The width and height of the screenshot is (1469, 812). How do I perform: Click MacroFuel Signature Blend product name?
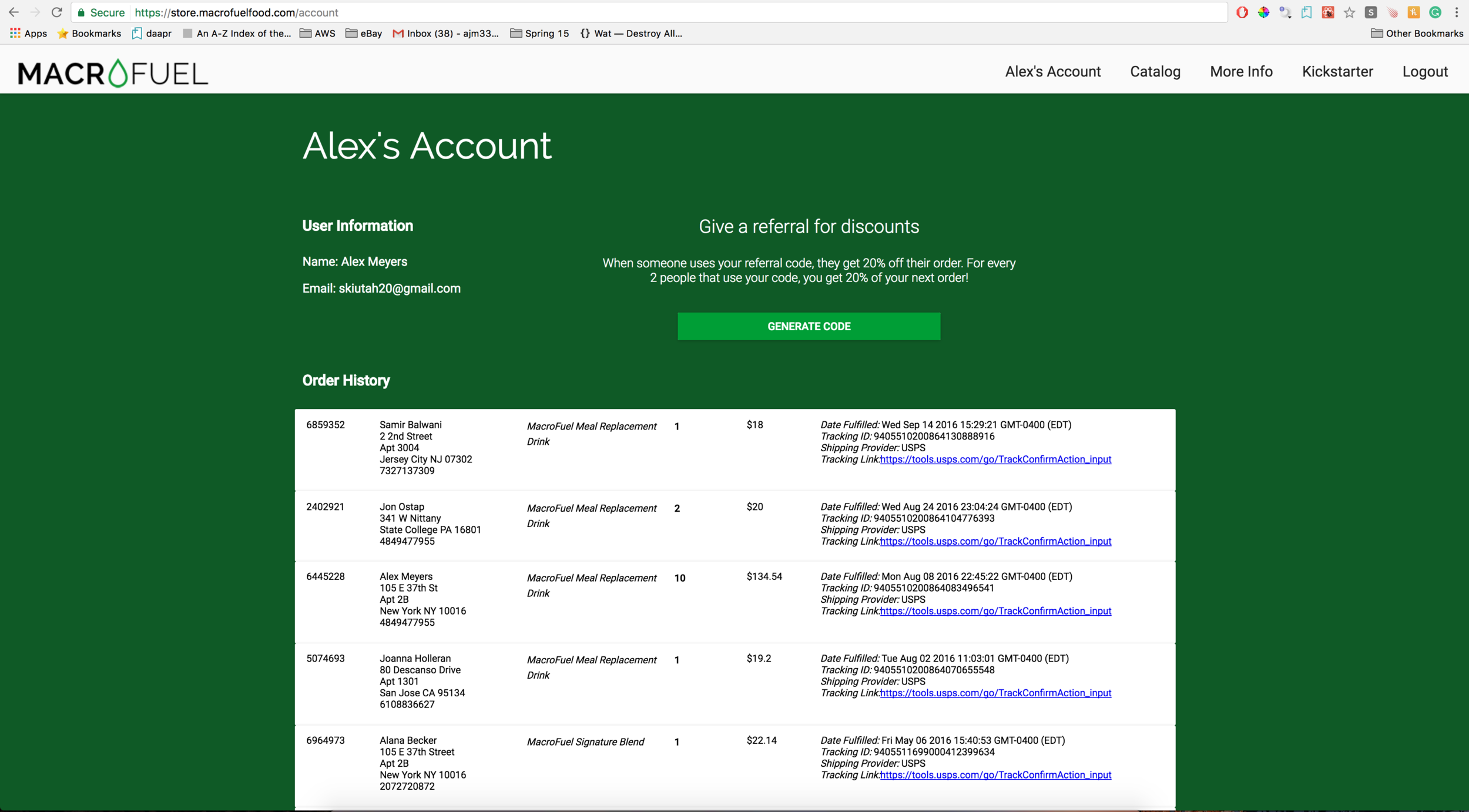pyautogui.click(x=585, y=742)
